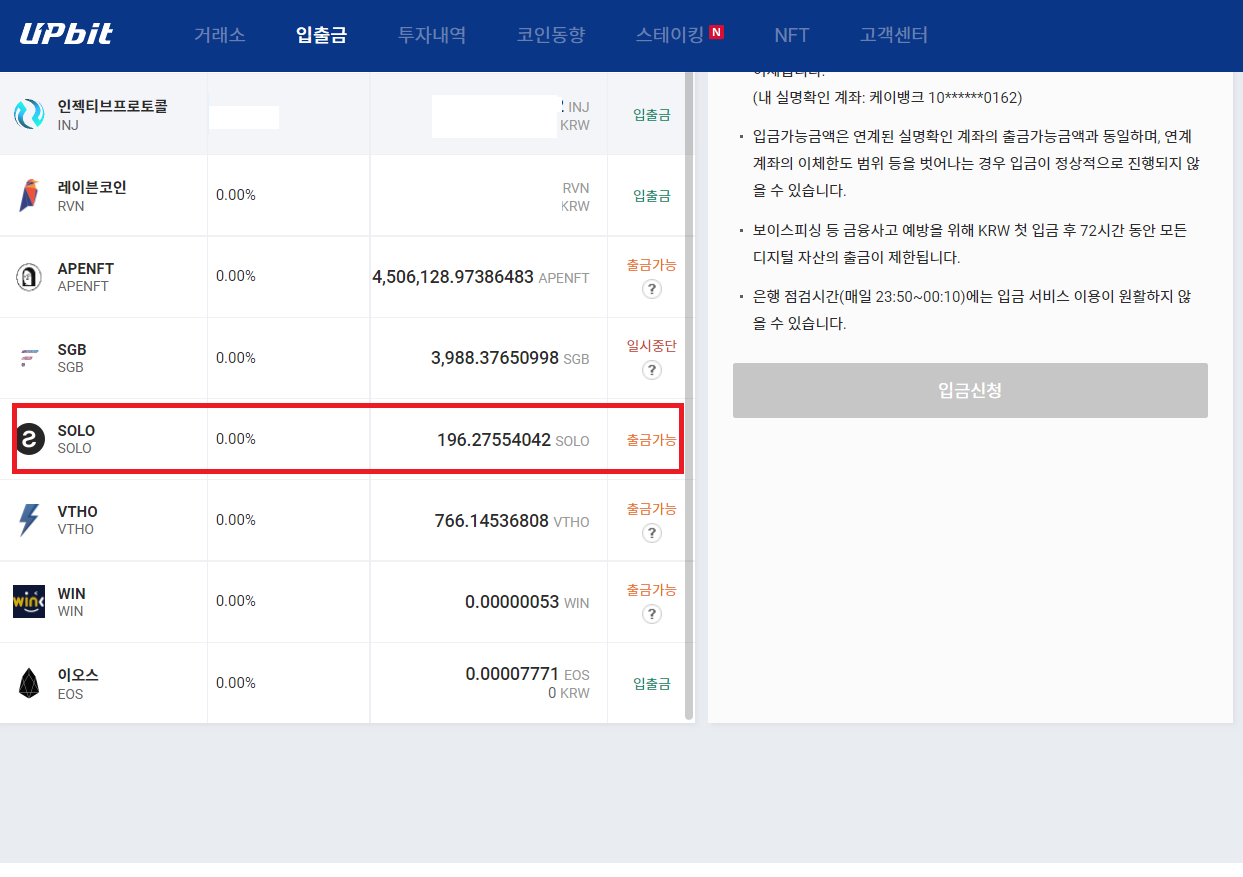Viewport: 1243px width, 877px height.
Task: Click the SOLO coin icon
Action: click(x=30, y=438)
